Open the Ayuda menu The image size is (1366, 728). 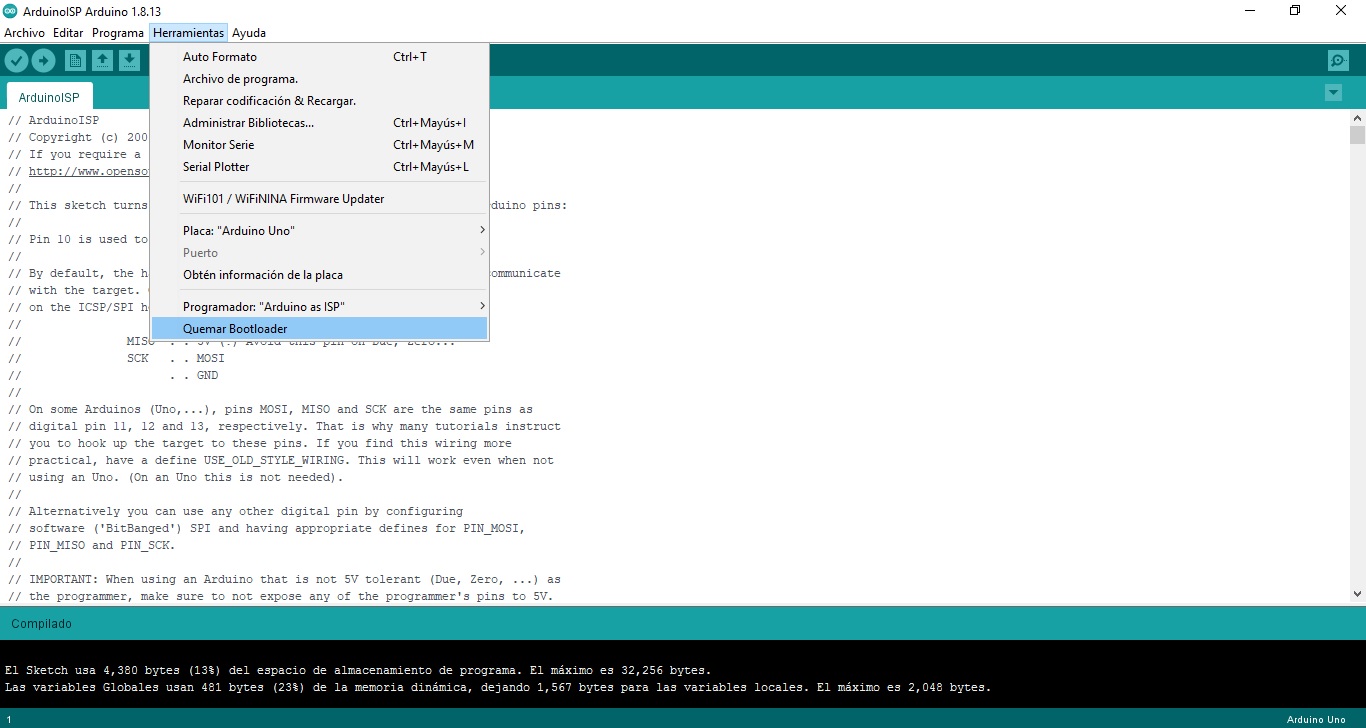(249, 33)
